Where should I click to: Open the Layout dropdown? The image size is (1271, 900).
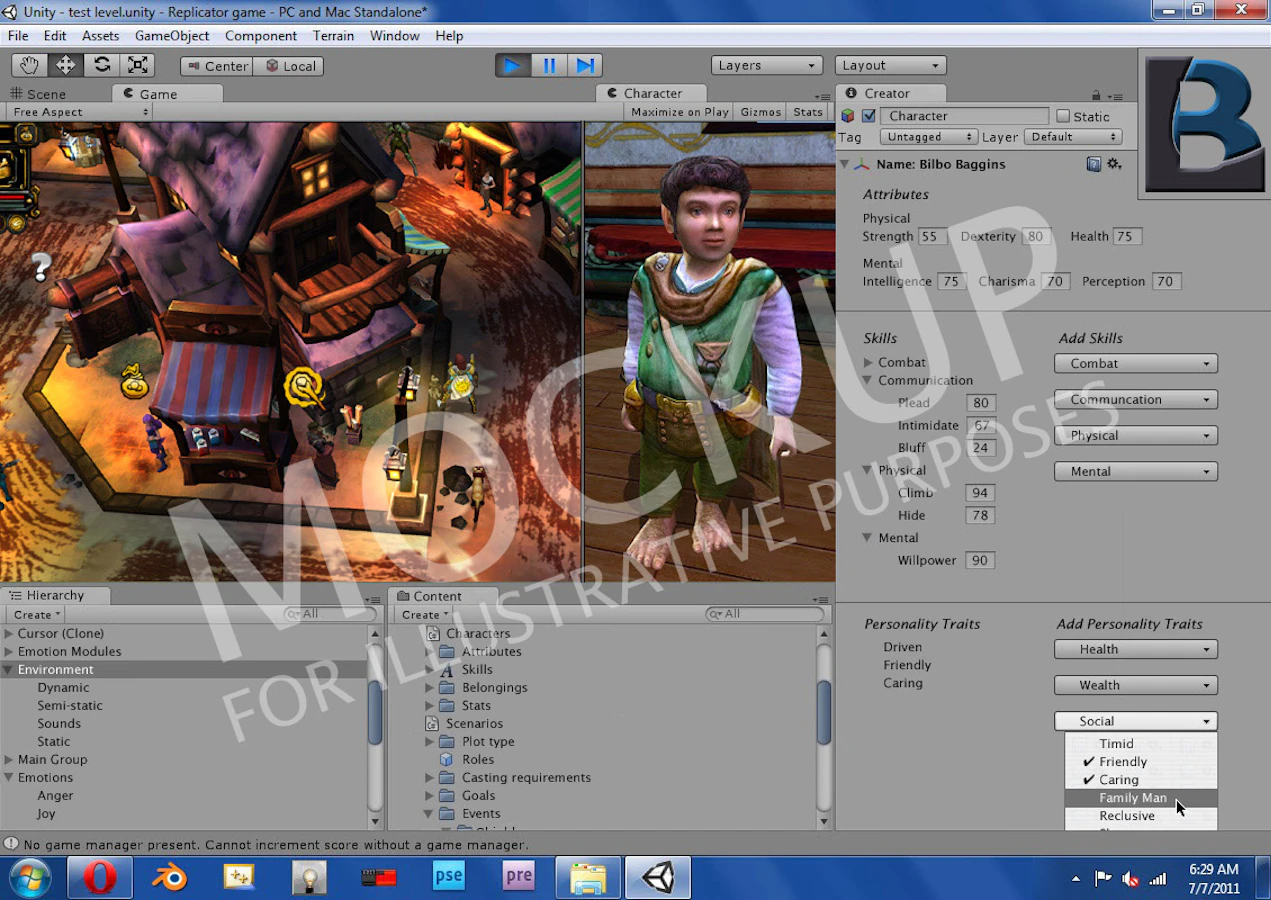pyautogui.click(x=891, y=65)
